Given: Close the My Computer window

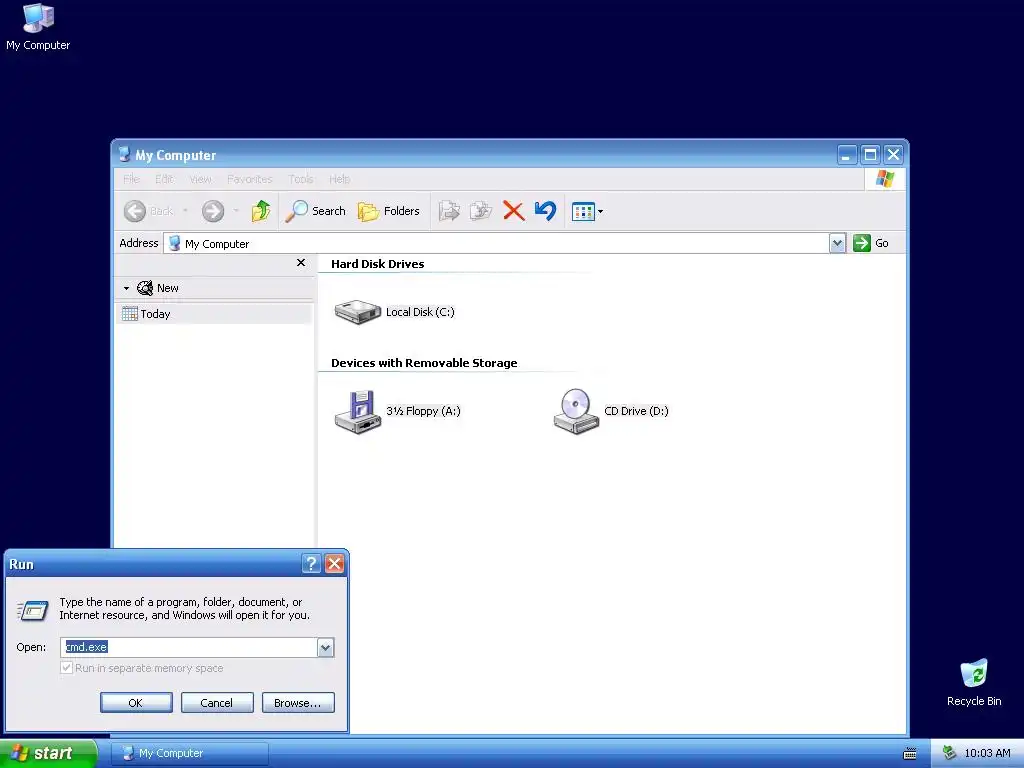Looking at the screenshot, I should pos(893,155).
